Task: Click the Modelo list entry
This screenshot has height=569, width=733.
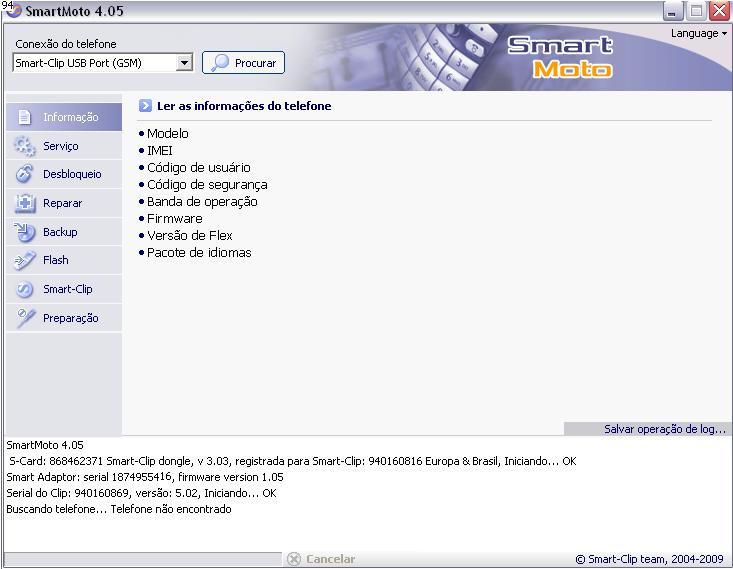Action: tap(167, 134)
